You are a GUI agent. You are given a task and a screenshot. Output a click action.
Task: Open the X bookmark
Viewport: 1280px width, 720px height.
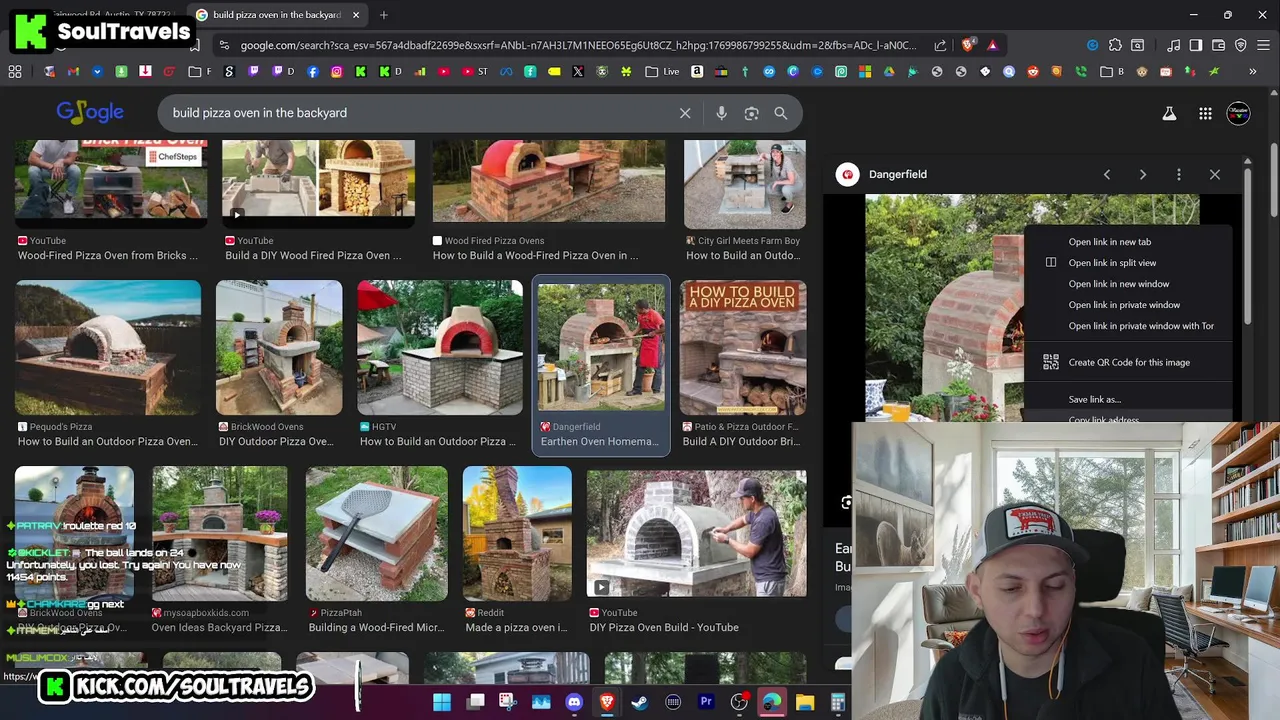pos(578,71)
